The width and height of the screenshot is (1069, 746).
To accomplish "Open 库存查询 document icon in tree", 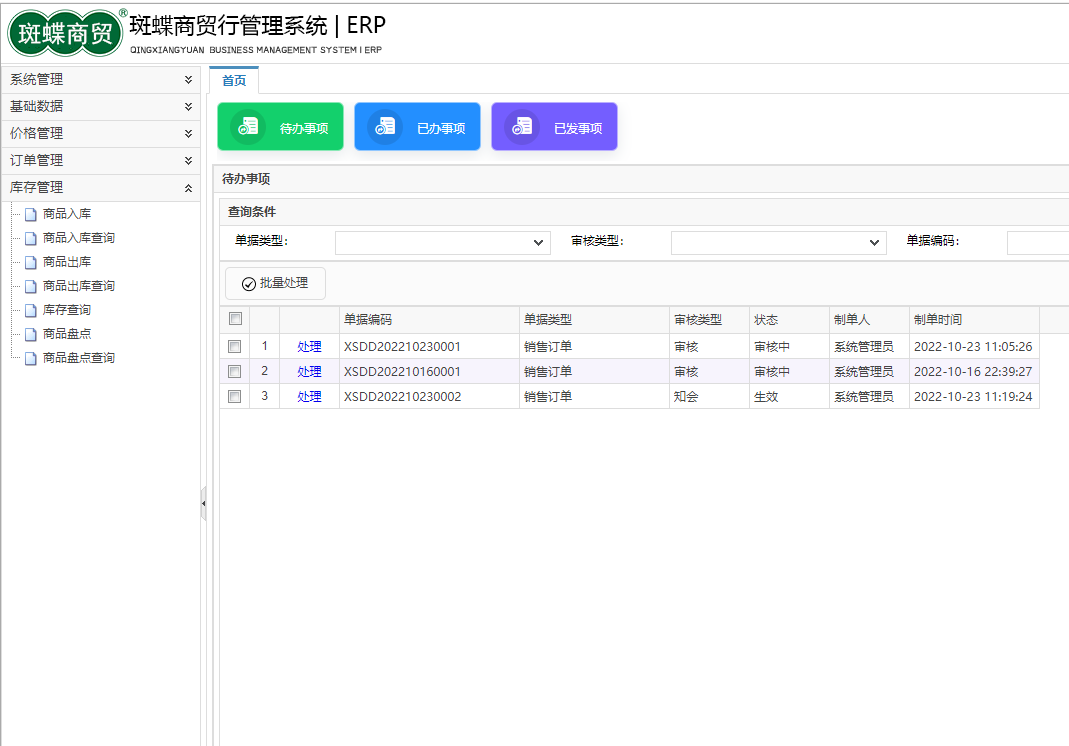I will click(x=30, y=310).
